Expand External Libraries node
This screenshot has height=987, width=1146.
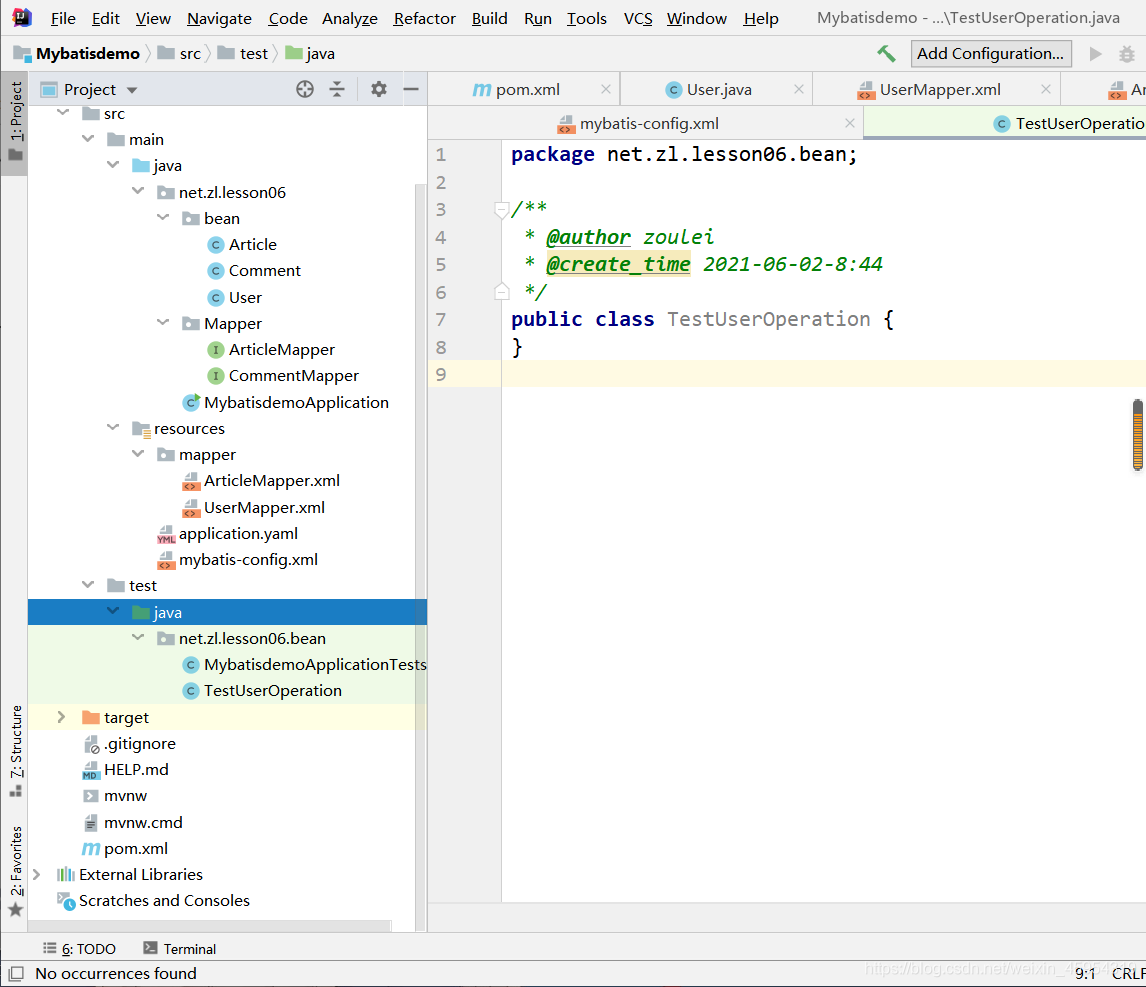(x=37, y=874)
